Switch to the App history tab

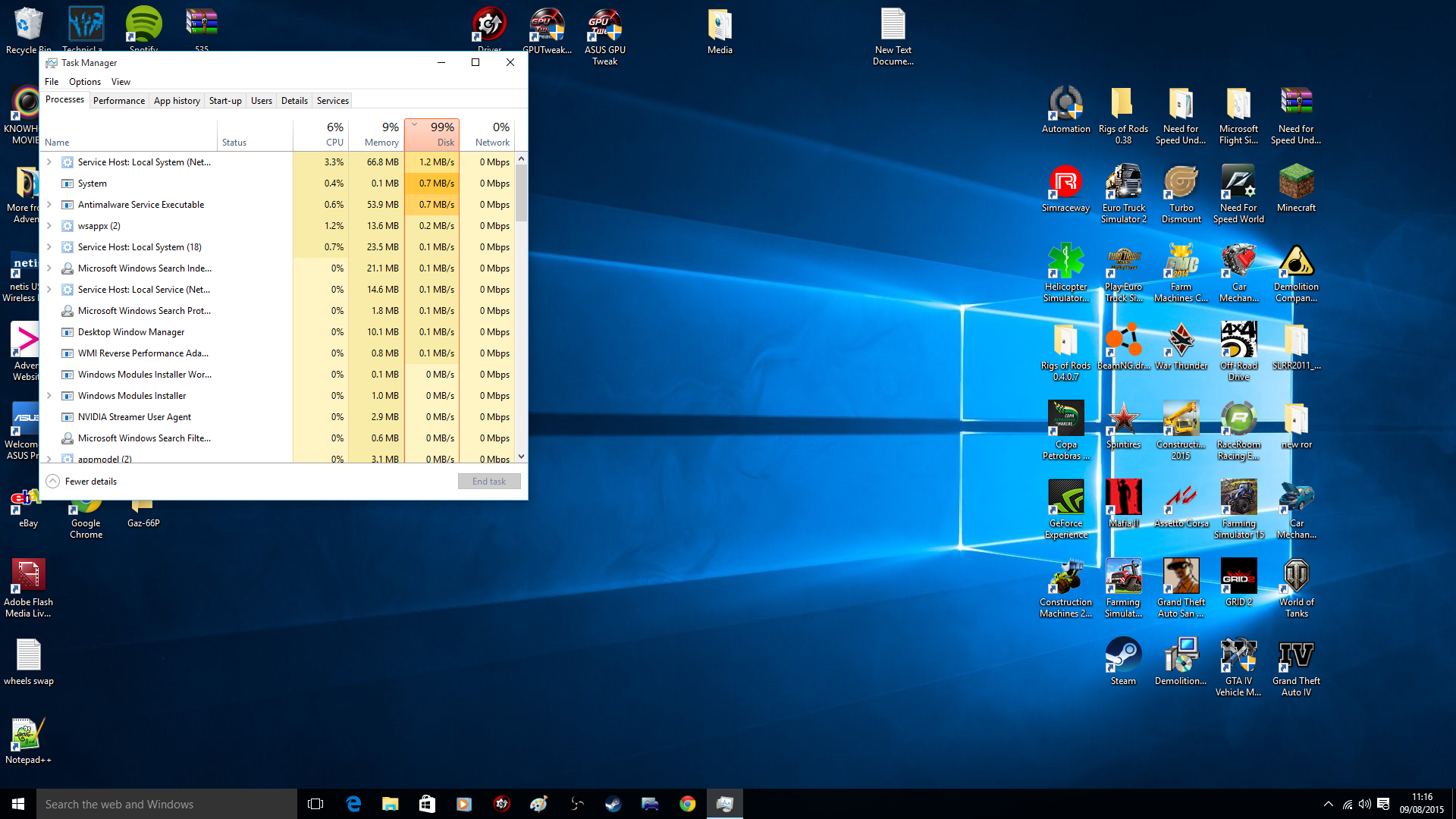pos(177,101)
